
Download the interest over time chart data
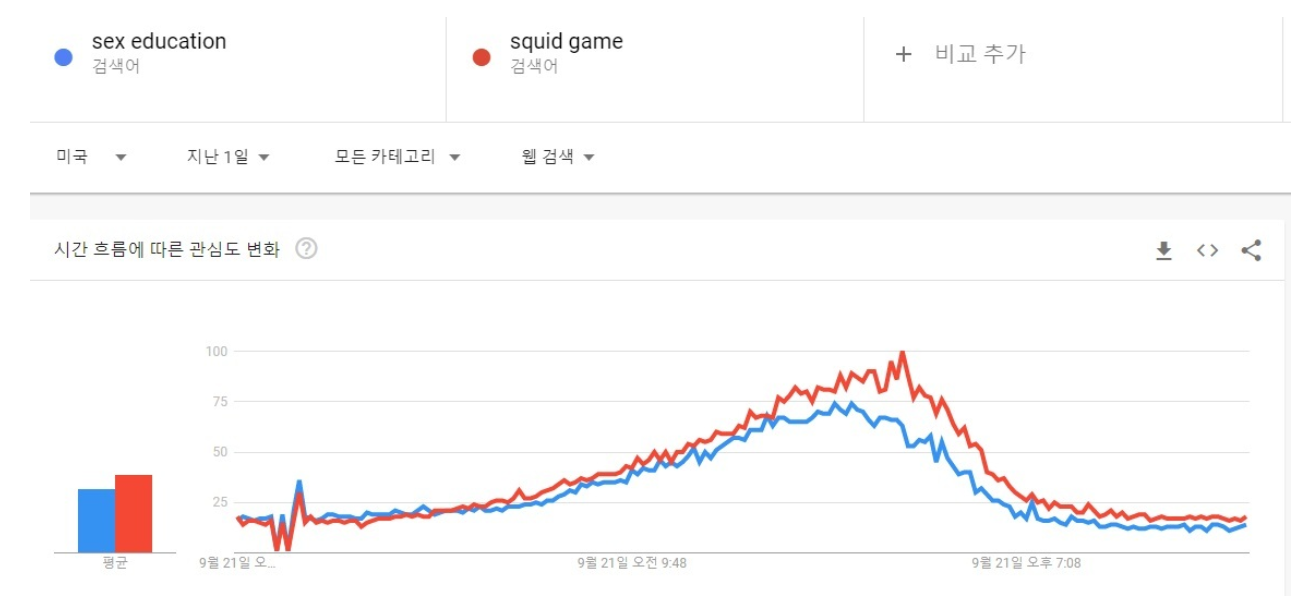1164,250
